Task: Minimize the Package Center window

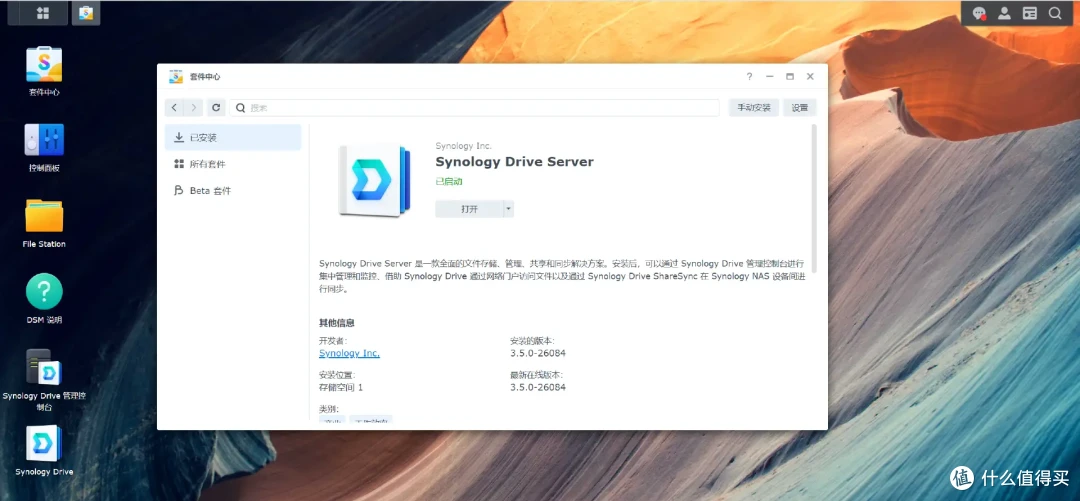Action: click(x=769, y=76)
